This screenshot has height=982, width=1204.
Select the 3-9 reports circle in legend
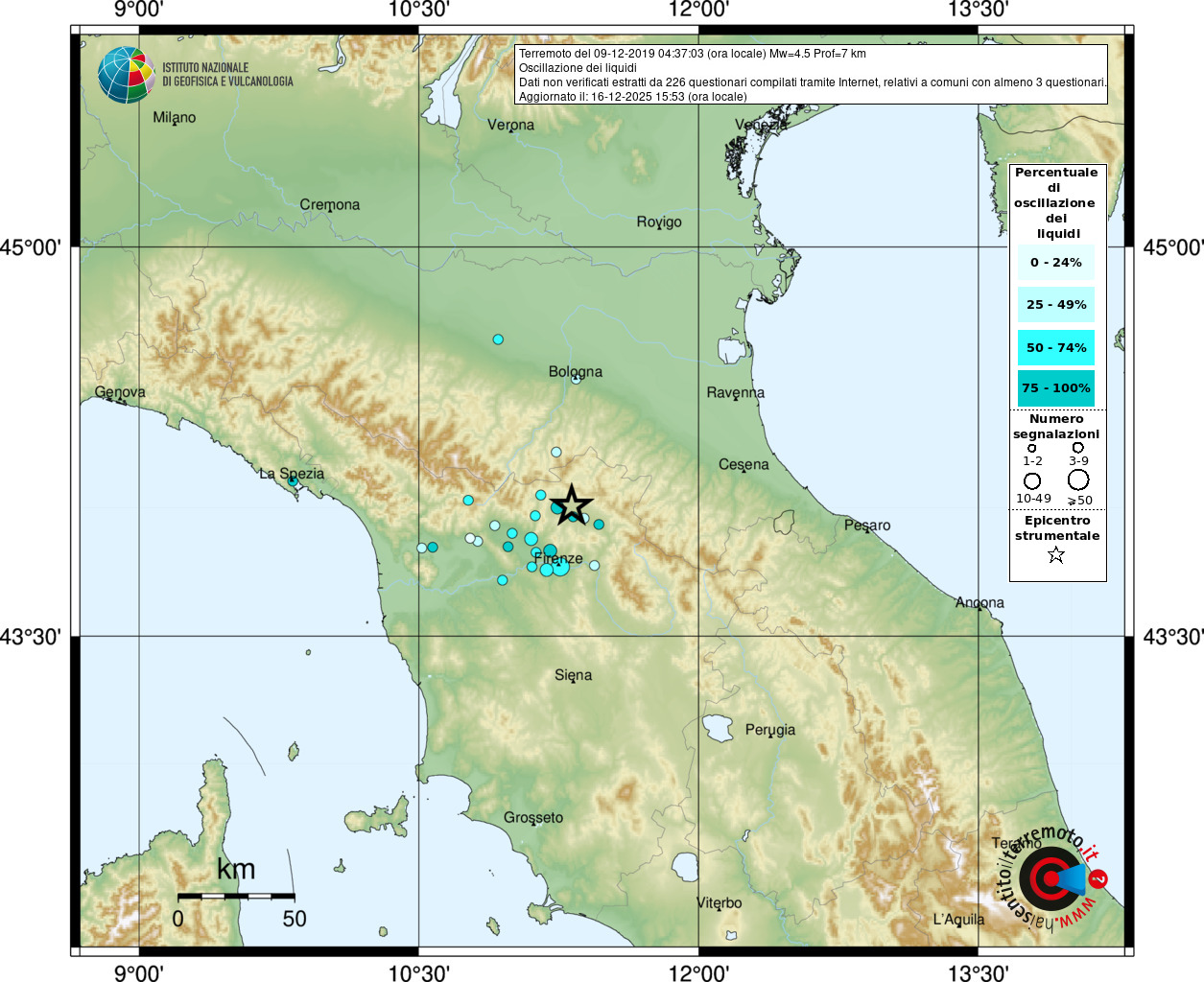pyautogui.click(x=1078, y=447)
